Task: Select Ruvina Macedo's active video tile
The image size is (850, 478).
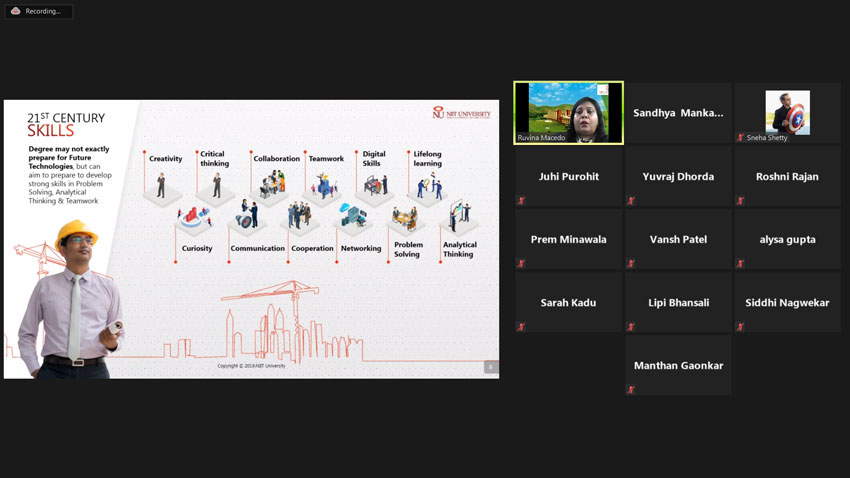Action: pos(568,112)
